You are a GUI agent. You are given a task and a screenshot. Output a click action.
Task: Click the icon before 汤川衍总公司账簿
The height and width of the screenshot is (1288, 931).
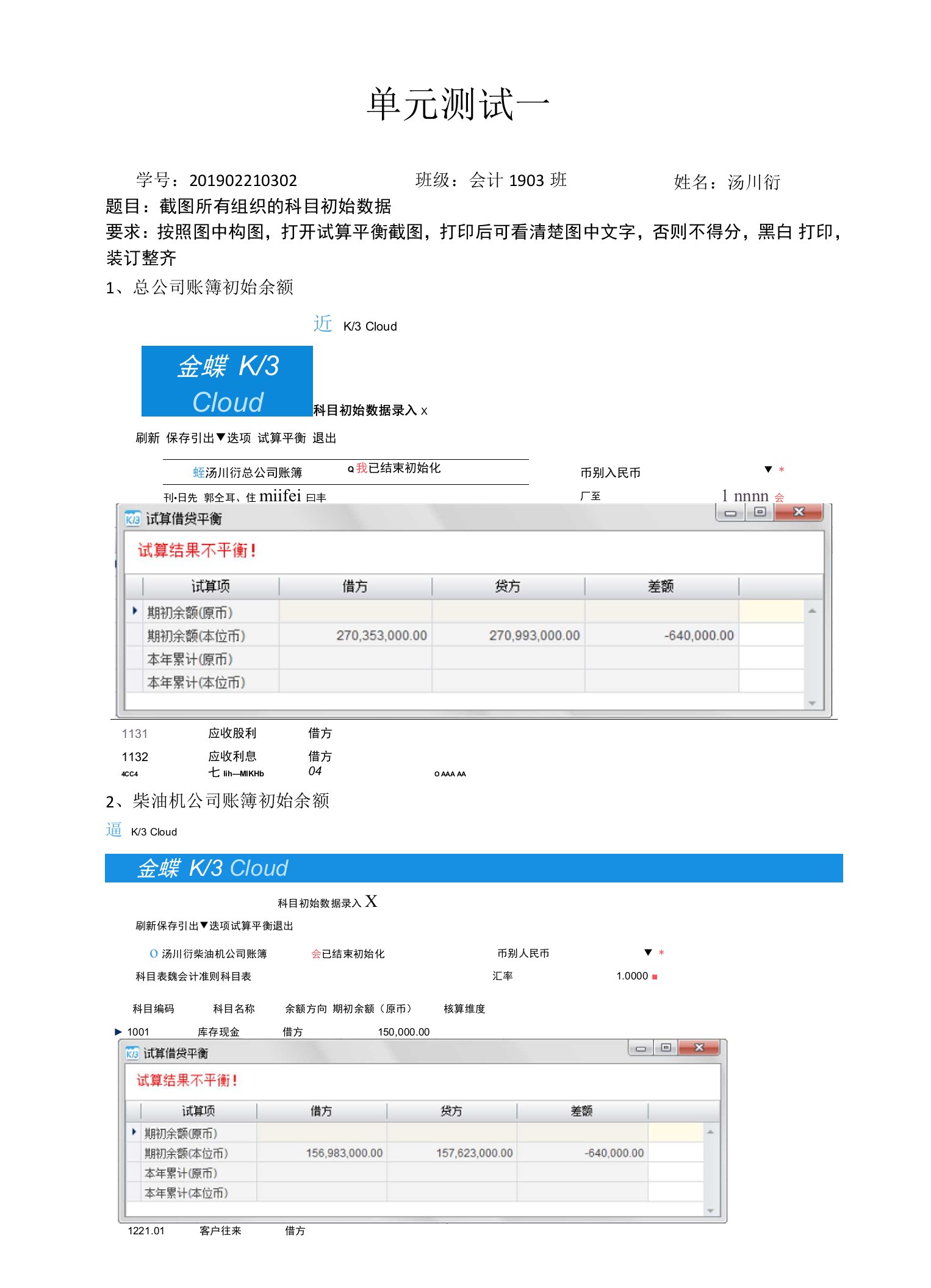[x=199, y=472]
